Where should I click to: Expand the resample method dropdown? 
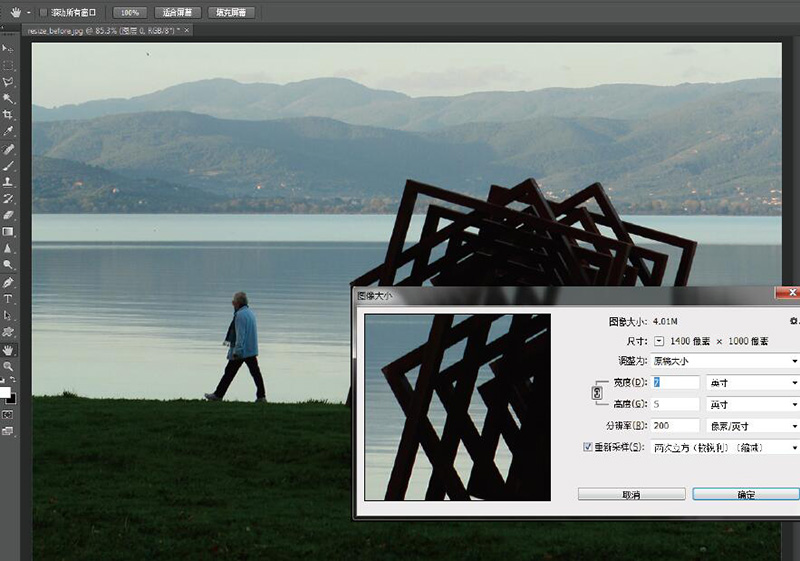[725, 447]
